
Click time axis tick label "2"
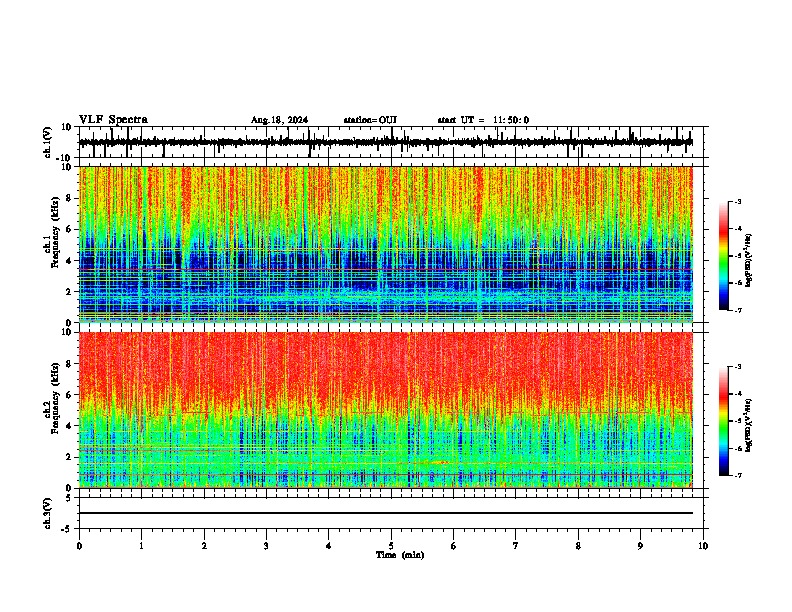click(204, 546)
